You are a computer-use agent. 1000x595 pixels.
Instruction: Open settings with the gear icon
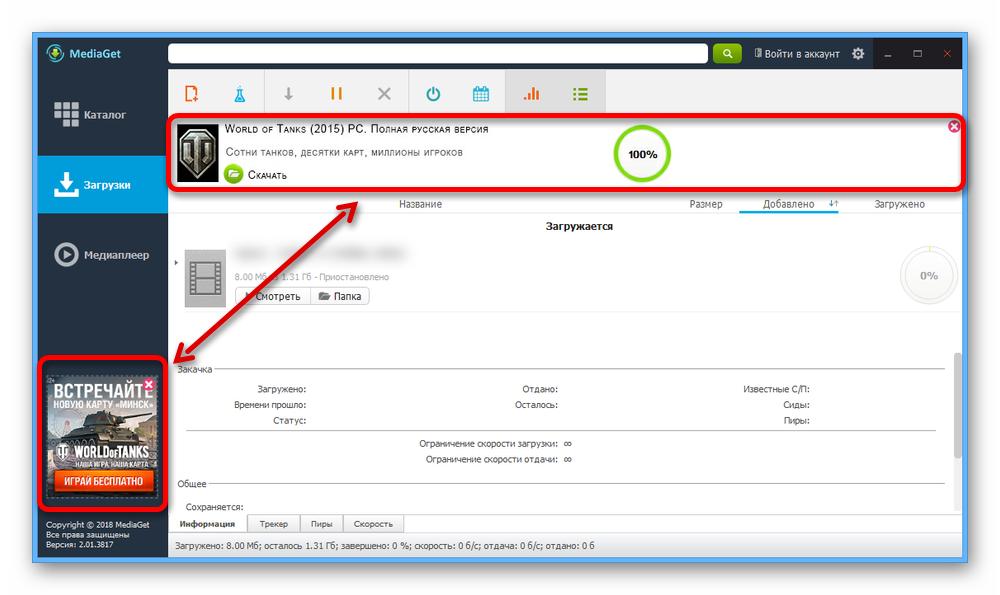(x=858, y=54)
